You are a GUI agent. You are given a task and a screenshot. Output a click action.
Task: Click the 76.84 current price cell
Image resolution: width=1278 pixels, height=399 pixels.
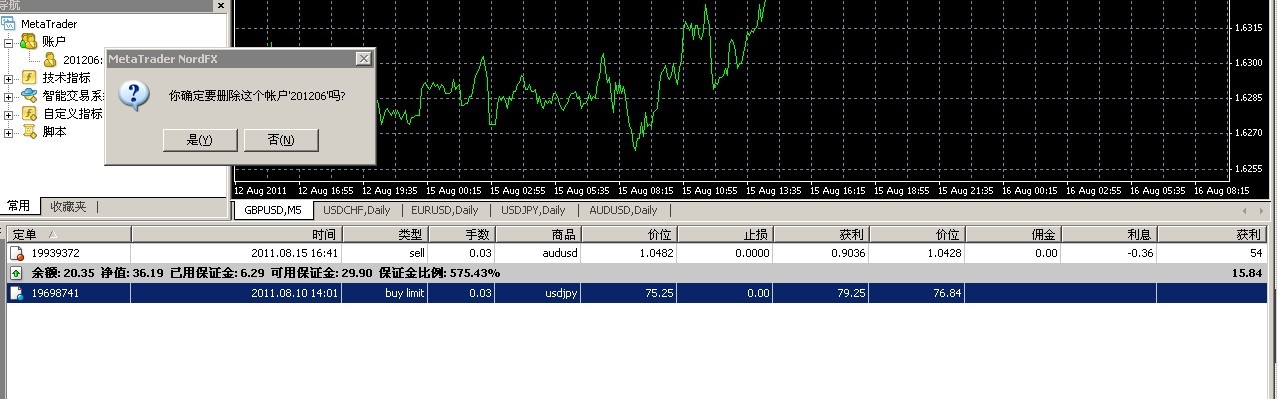[x=917, y=293]
